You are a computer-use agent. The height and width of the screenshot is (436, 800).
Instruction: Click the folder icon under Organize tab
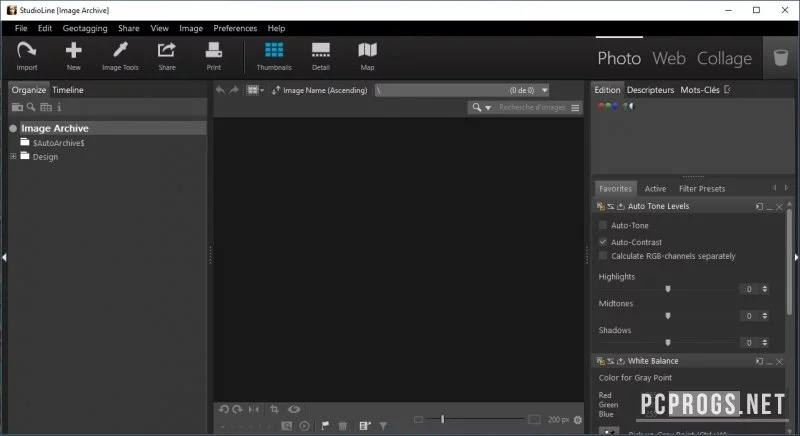point(17,107)
